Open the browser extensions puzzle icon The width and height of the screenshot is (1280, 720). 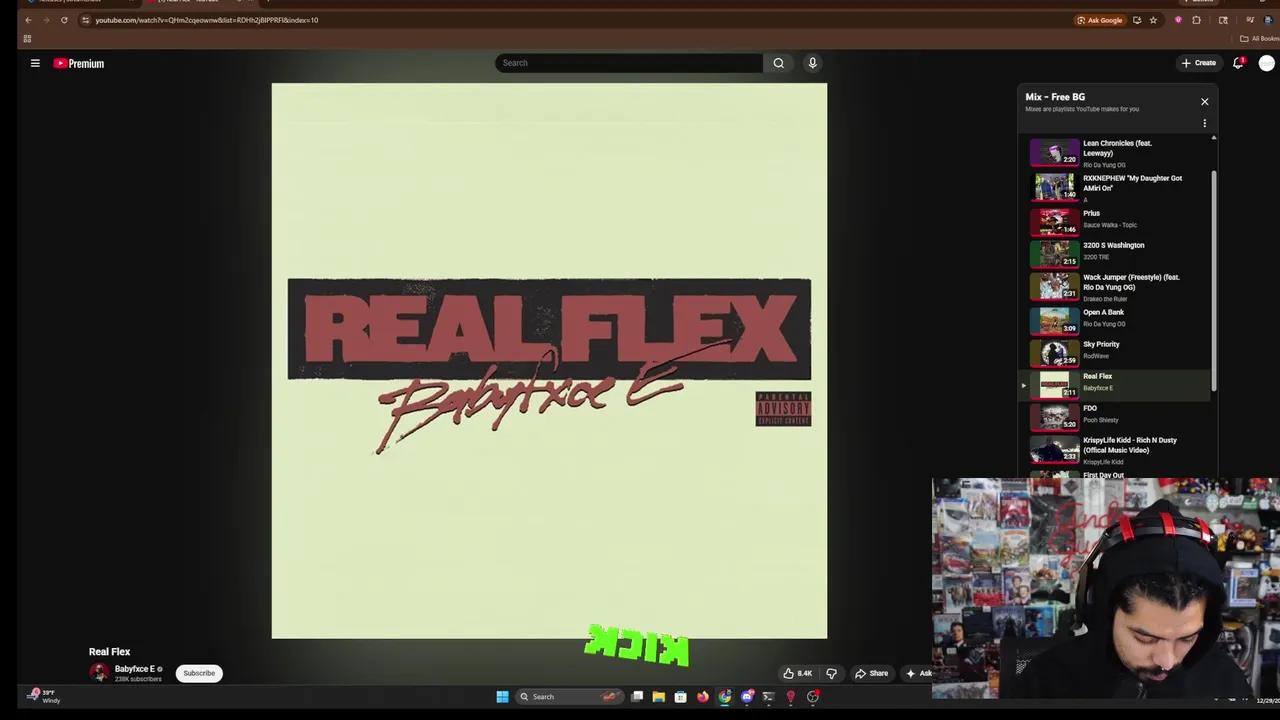[1196, 20]
